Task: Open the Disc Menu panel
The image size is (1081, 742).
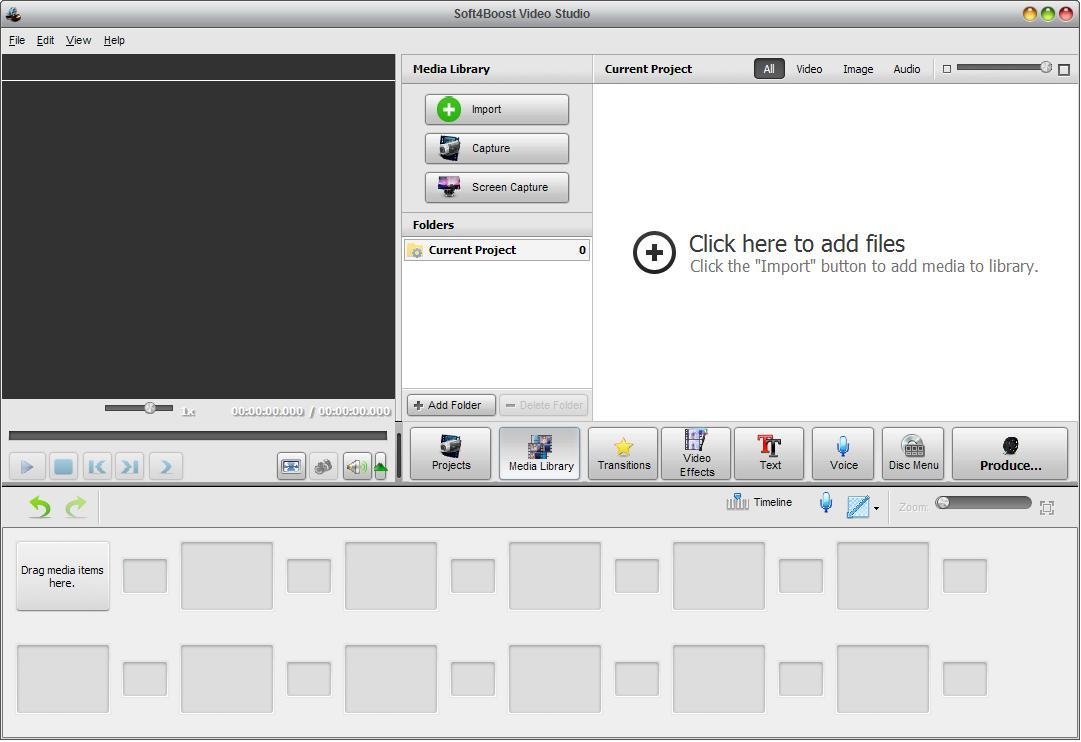Action: tap(913, 453)
